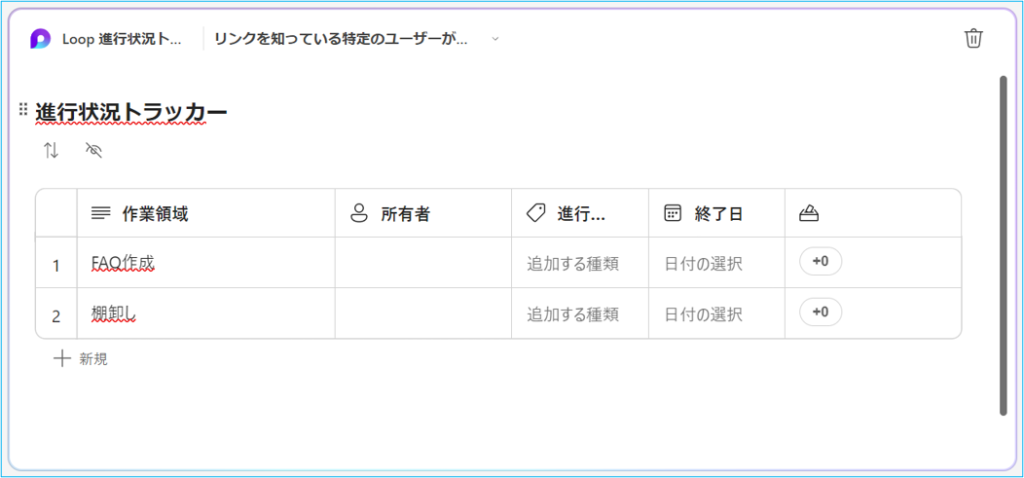
Task: Delete the component with trash icon
Action: coord(973,39)
